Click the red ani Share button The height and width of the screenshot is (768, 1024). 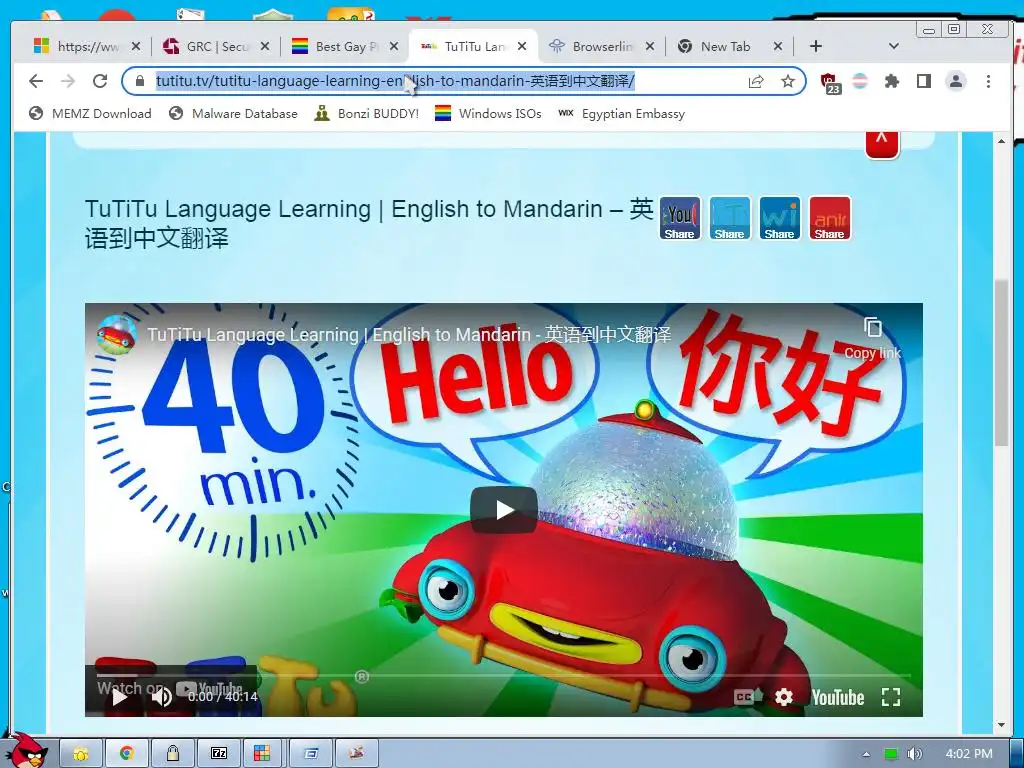[x=829, y=218]
